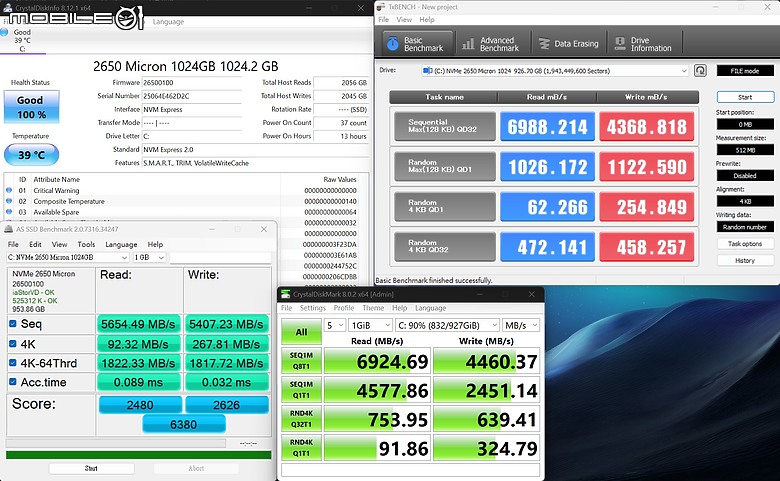Click the Available Spare status dot
This screenshot has height=481, width=780.
pyautogui.click(x=9, y=212)
